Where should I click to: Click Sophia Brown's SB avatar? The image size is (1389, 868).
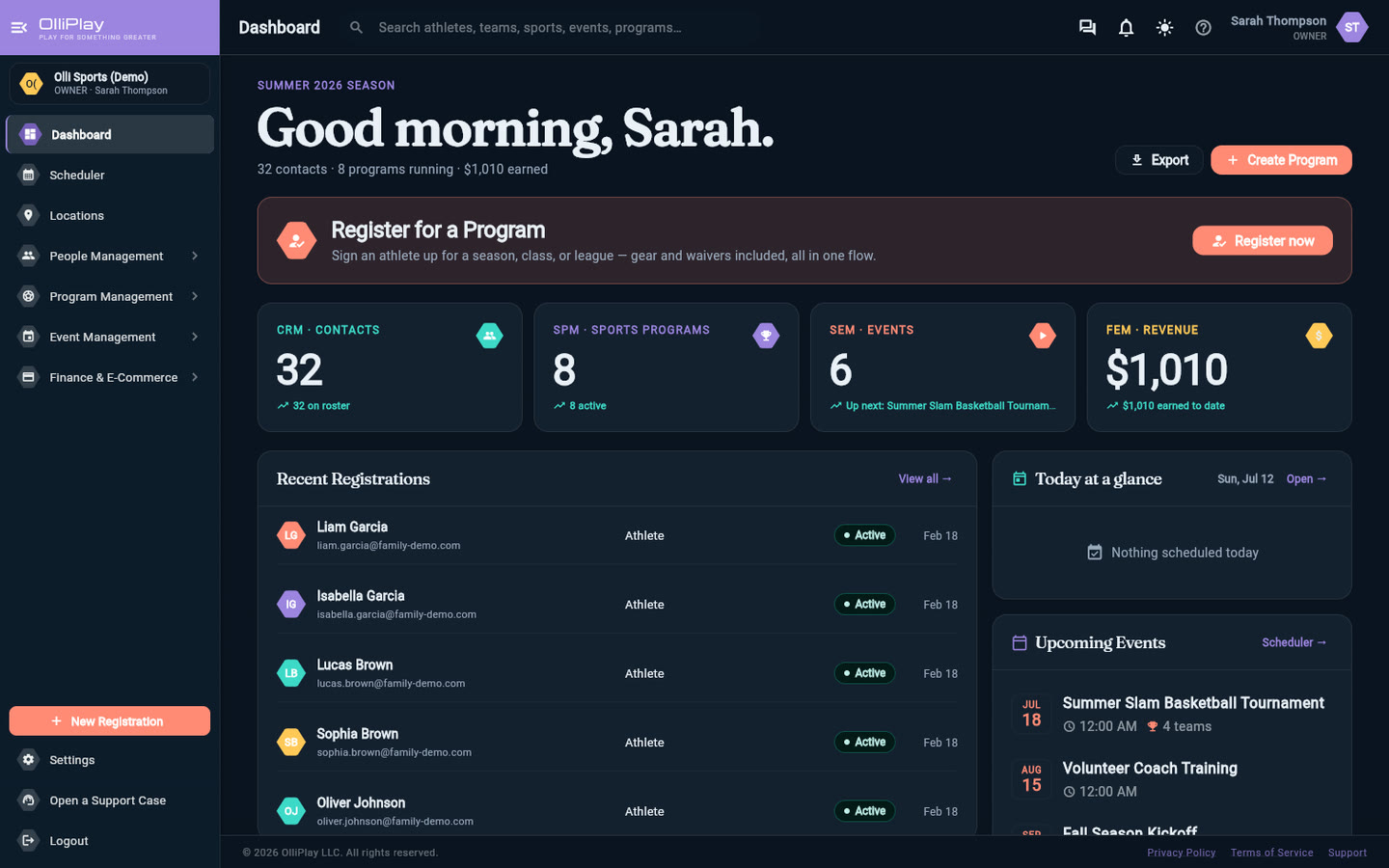(x=291, y=743)
